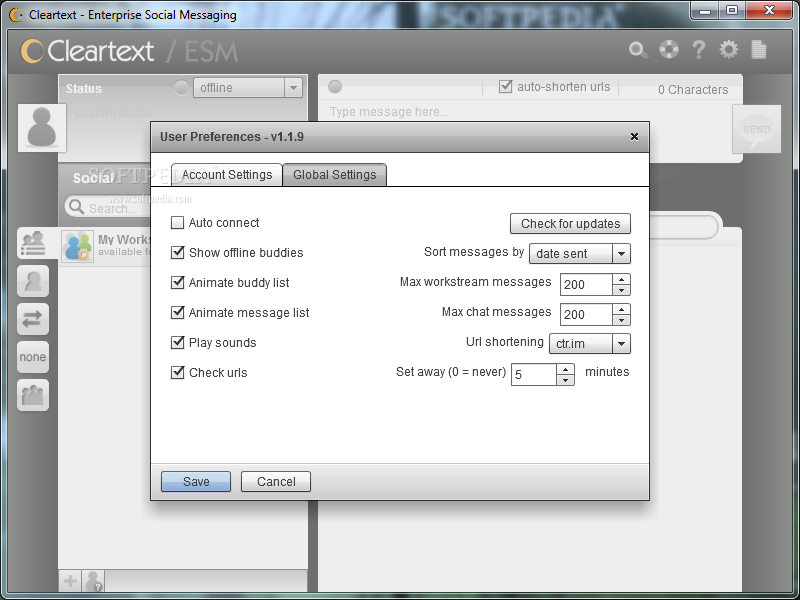Toggle Show offline buddies checkbox
The width and height of the screenshot is (800, 600).
tap(178, 253)
